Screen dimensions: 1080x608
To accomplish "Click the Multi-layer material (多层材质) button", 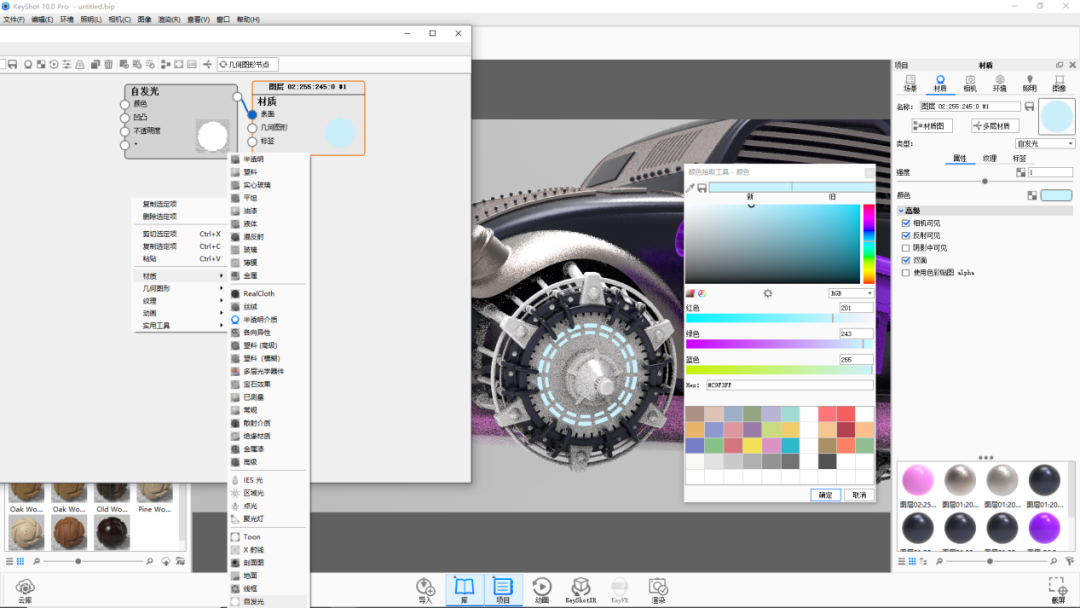I will (995, 126).
